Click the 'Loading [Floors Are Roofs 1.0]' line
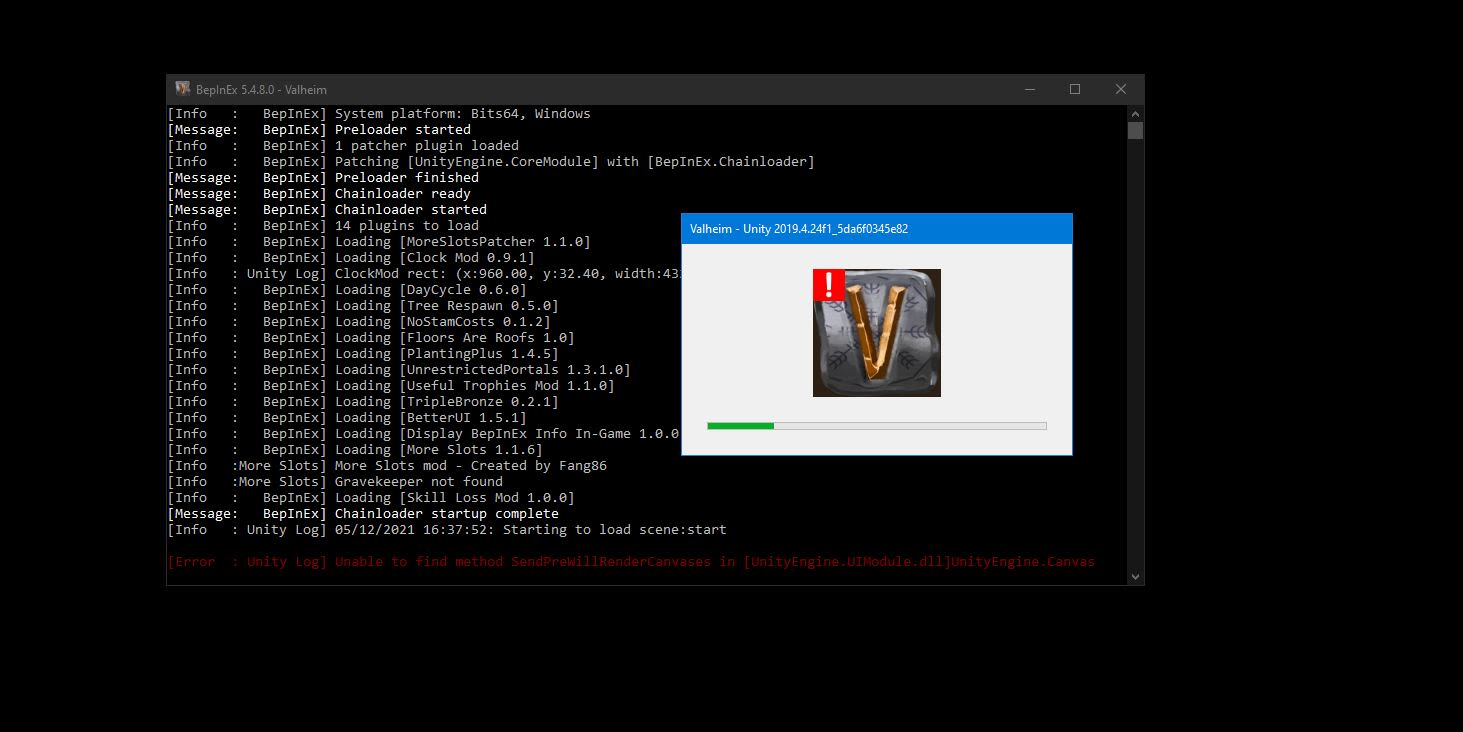 [371, 338]
